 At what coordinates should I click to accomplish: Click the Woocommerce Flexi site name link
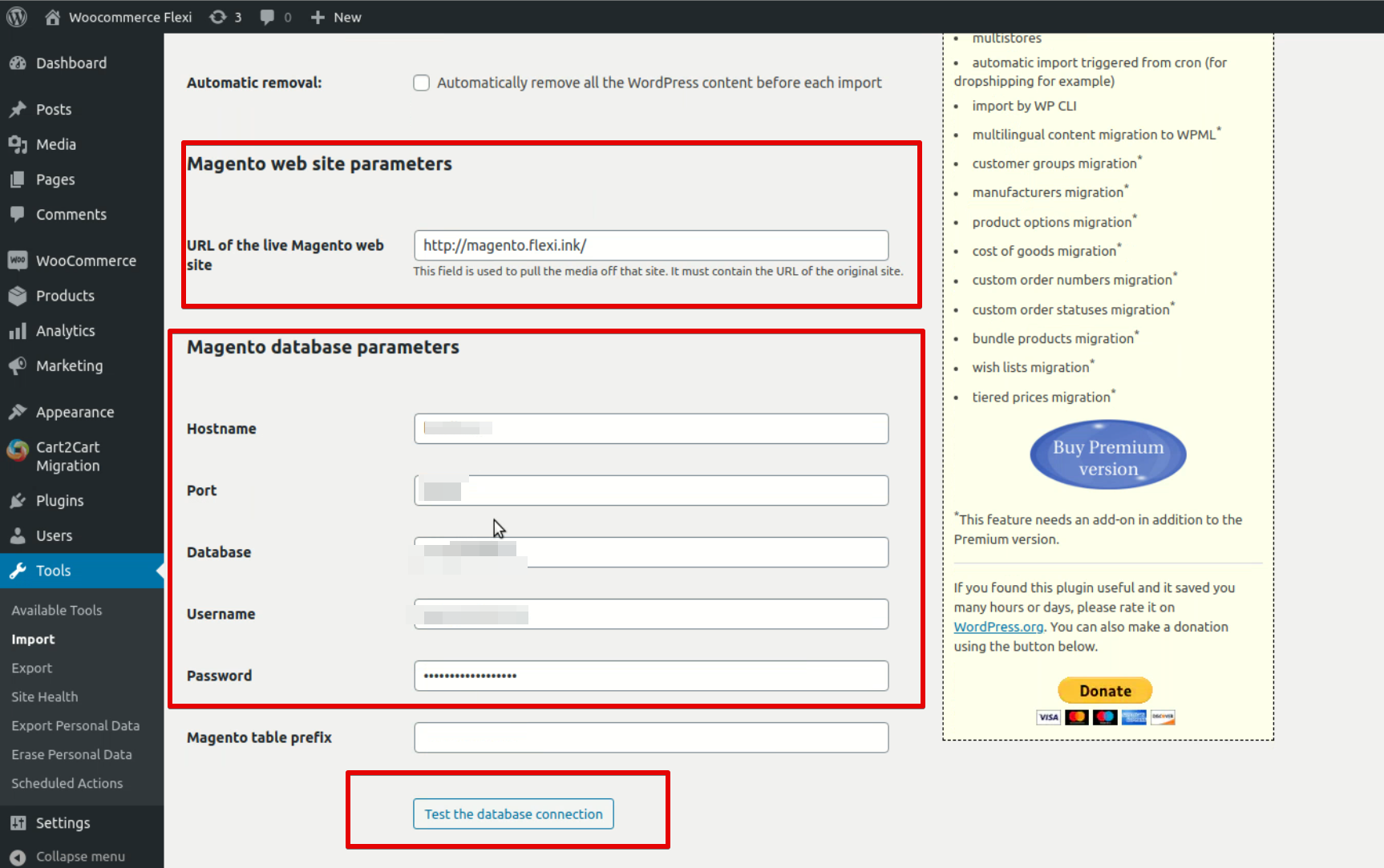131,17
